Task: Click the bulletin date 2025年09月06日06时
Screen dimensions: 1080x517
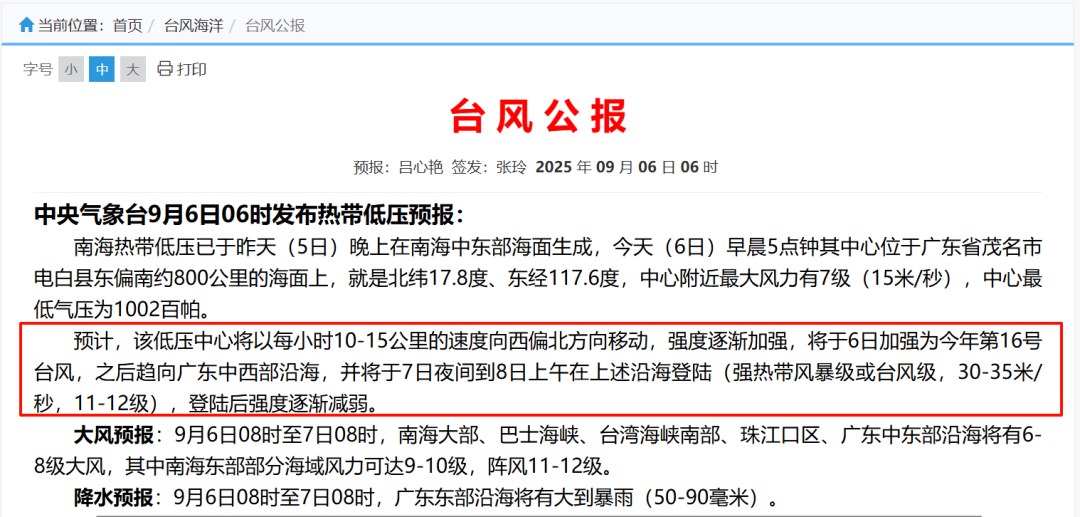Action: coord(626,167)
